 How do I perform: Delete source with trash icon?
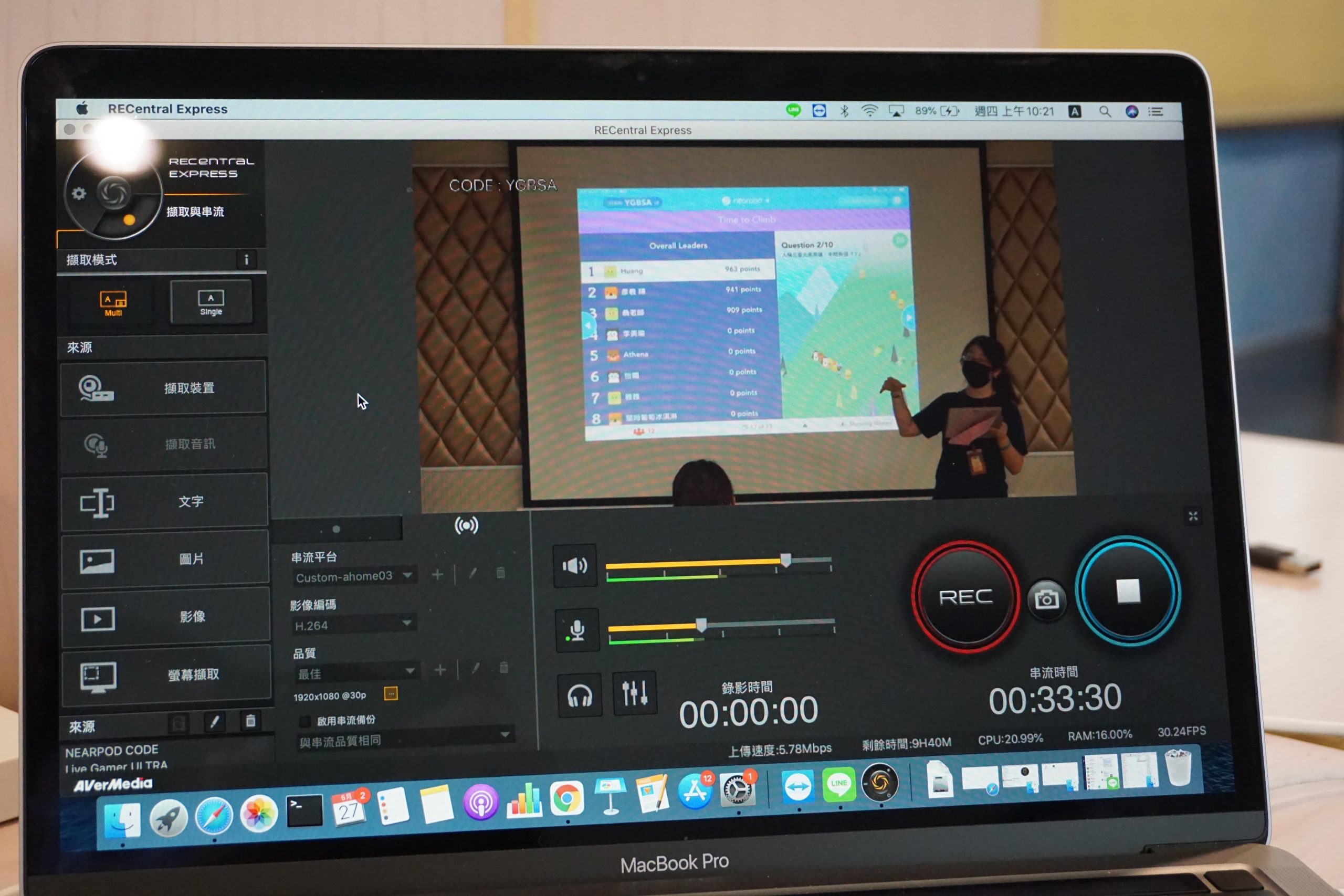(250, 721)
